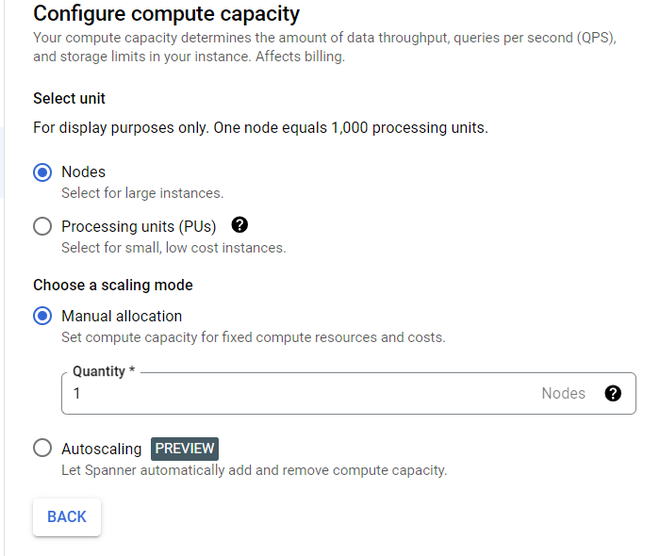Click the Configure compute capacity heading
This screenshot has height=556, width=660.
pyautogui.click(x=166, y=15)
